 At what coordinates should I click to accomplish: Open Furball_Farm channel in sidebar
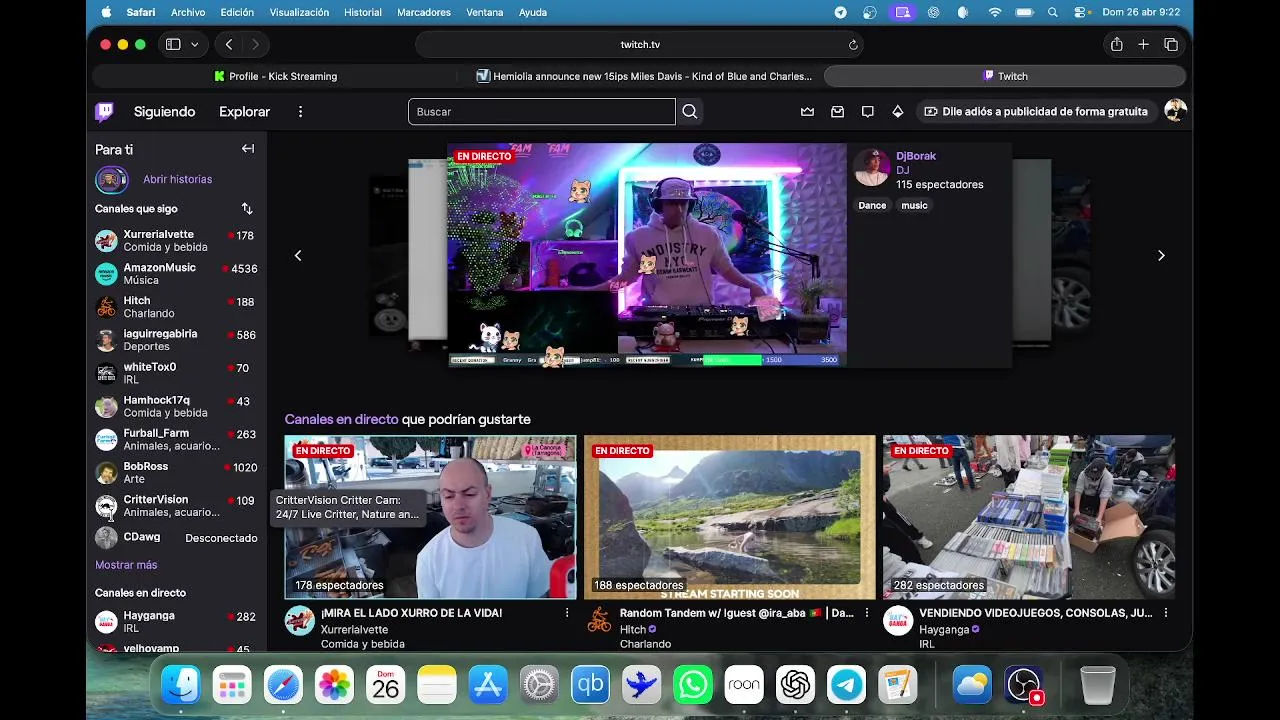(176, 440)
